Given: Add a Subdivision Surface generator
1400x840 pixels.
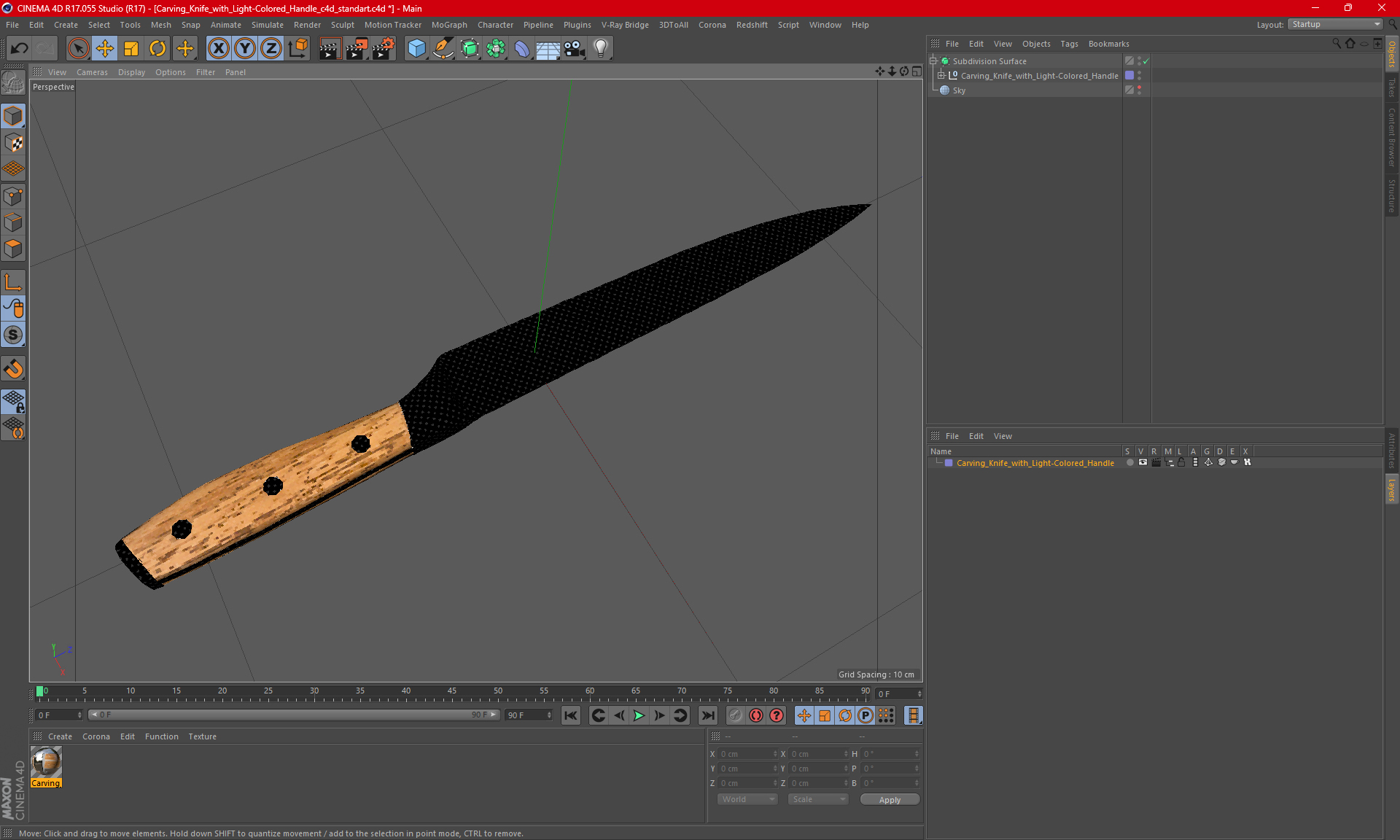Looking at the screenshot, I should (x=470, y=48).
